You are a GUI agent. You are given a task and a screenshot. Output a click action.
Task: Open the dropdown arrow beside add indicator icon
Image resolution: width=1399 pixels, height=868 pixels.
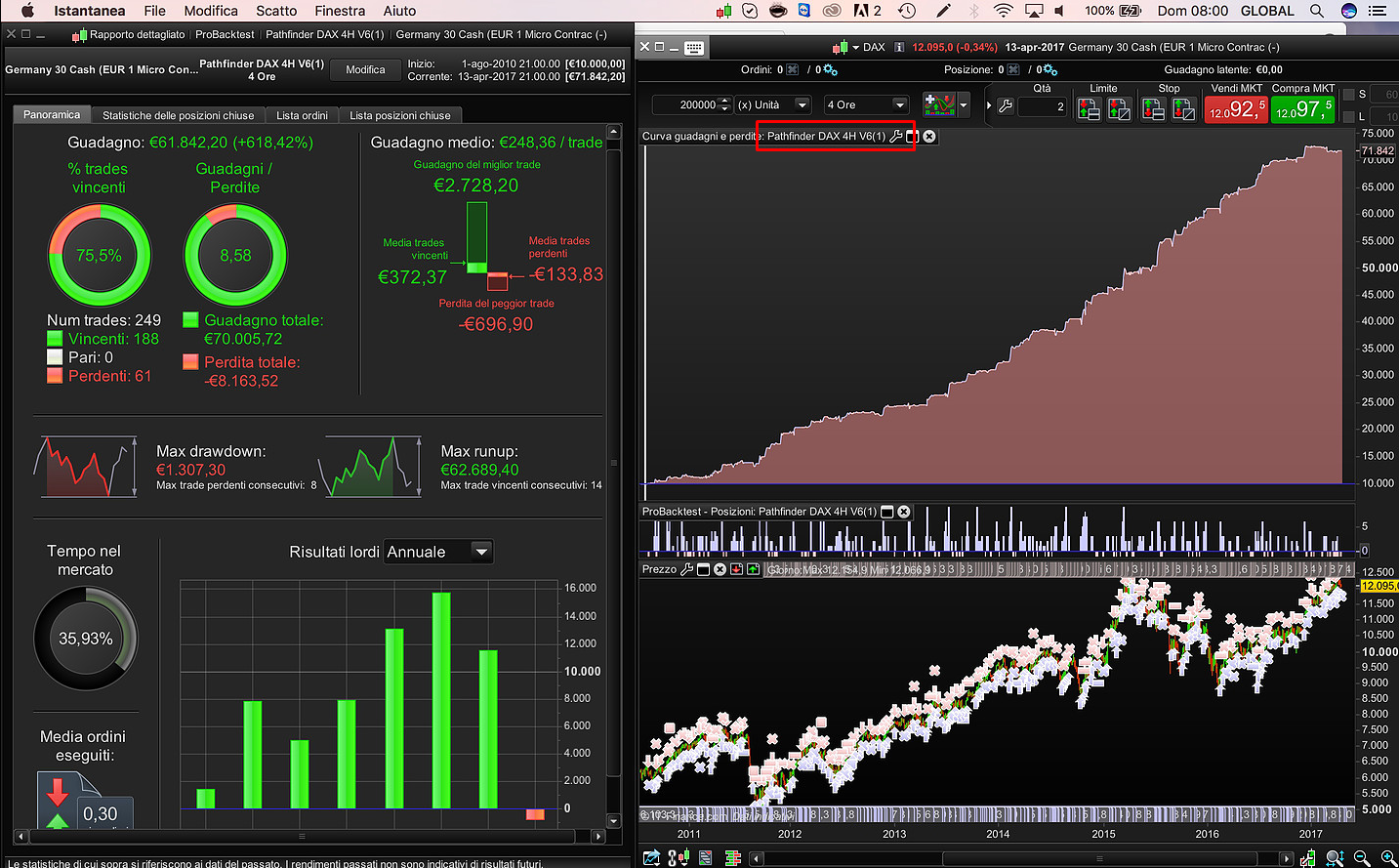(x=964, y=104)
